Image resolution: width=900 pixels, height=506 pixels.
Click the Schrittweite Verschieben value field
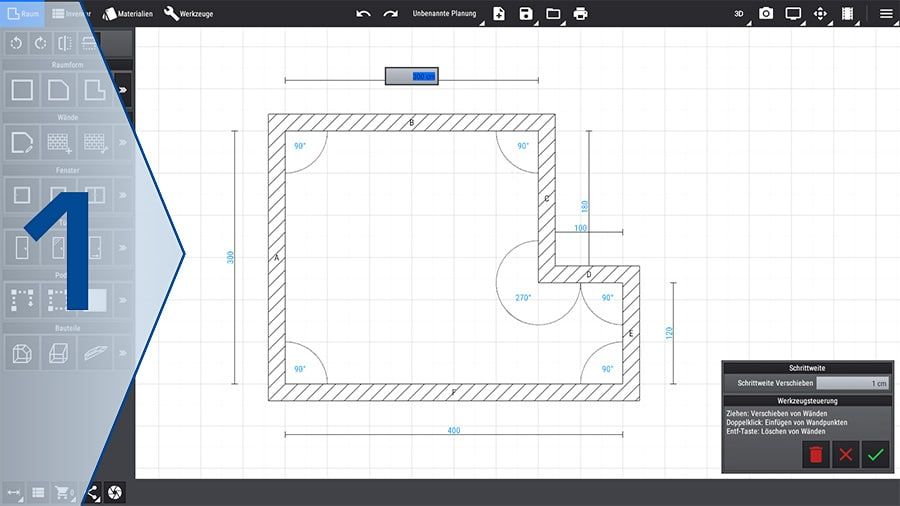pyautogui.click(x=852, y=383)
